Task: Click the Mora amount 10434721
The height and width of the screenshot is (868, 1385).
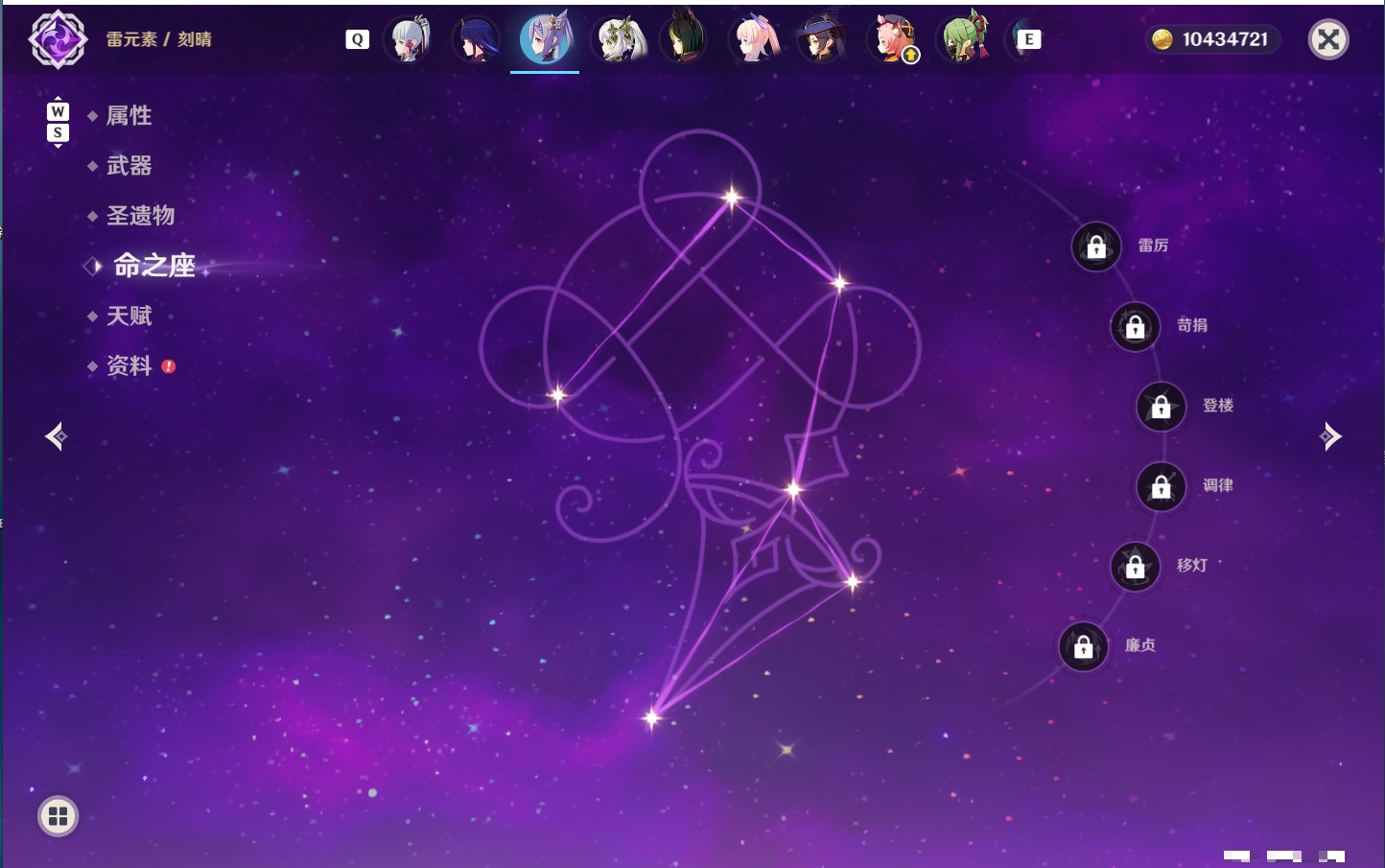Action: click(x=1226, y=39)
